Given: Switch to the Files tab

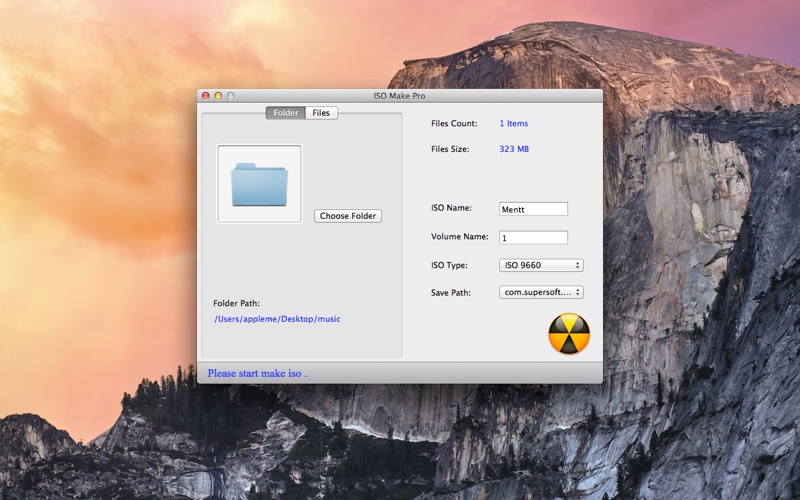Looking at the screenshot, I should point(321,113).
